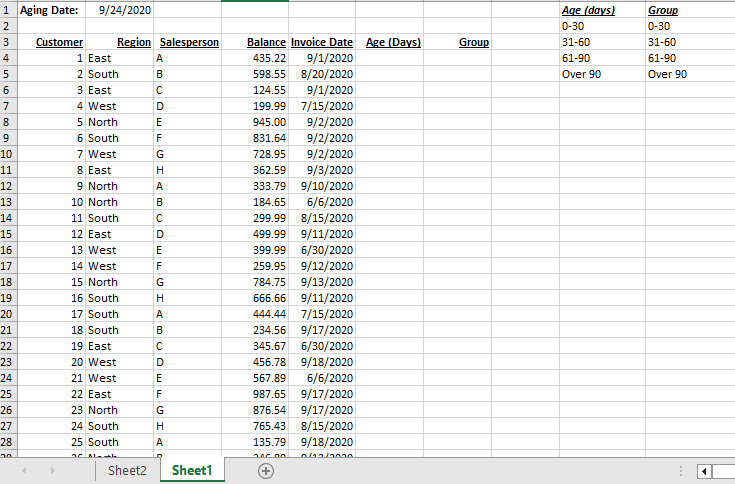Click the 61-90 cell under Age (days)
735x484 pixels.
click(602, 58)
